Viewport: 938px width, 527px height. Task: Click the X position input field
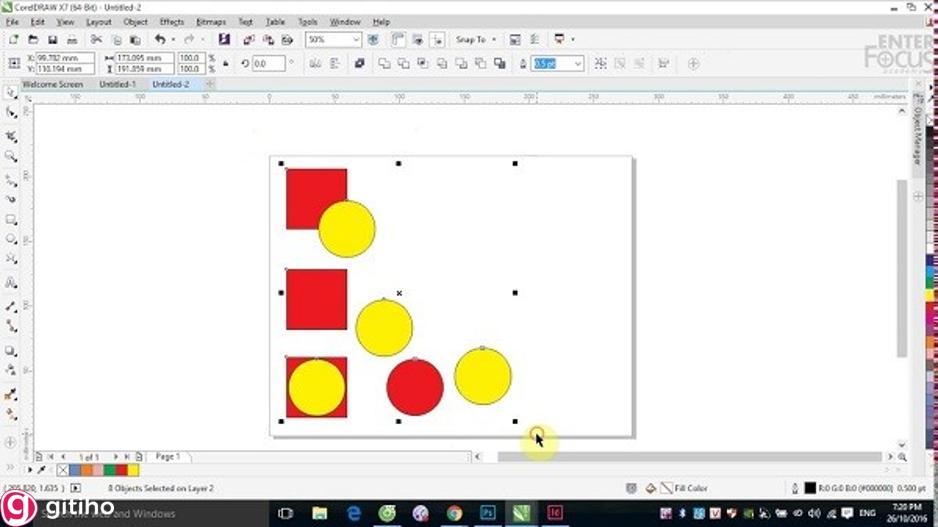pyautogui.click(x=65, y=58)
